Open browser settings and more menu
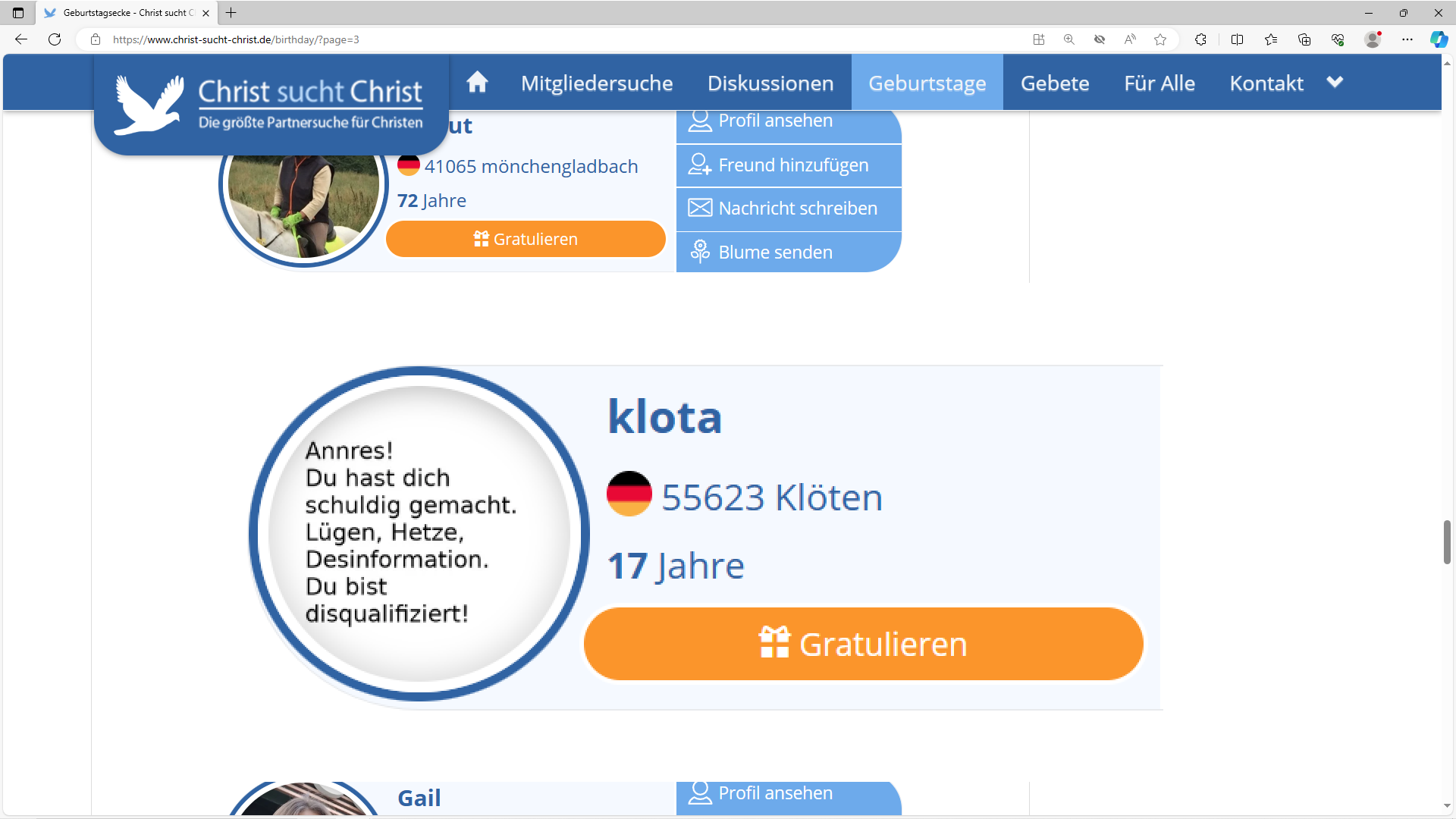The image size is (1456, 819). tap(1407, 39)
